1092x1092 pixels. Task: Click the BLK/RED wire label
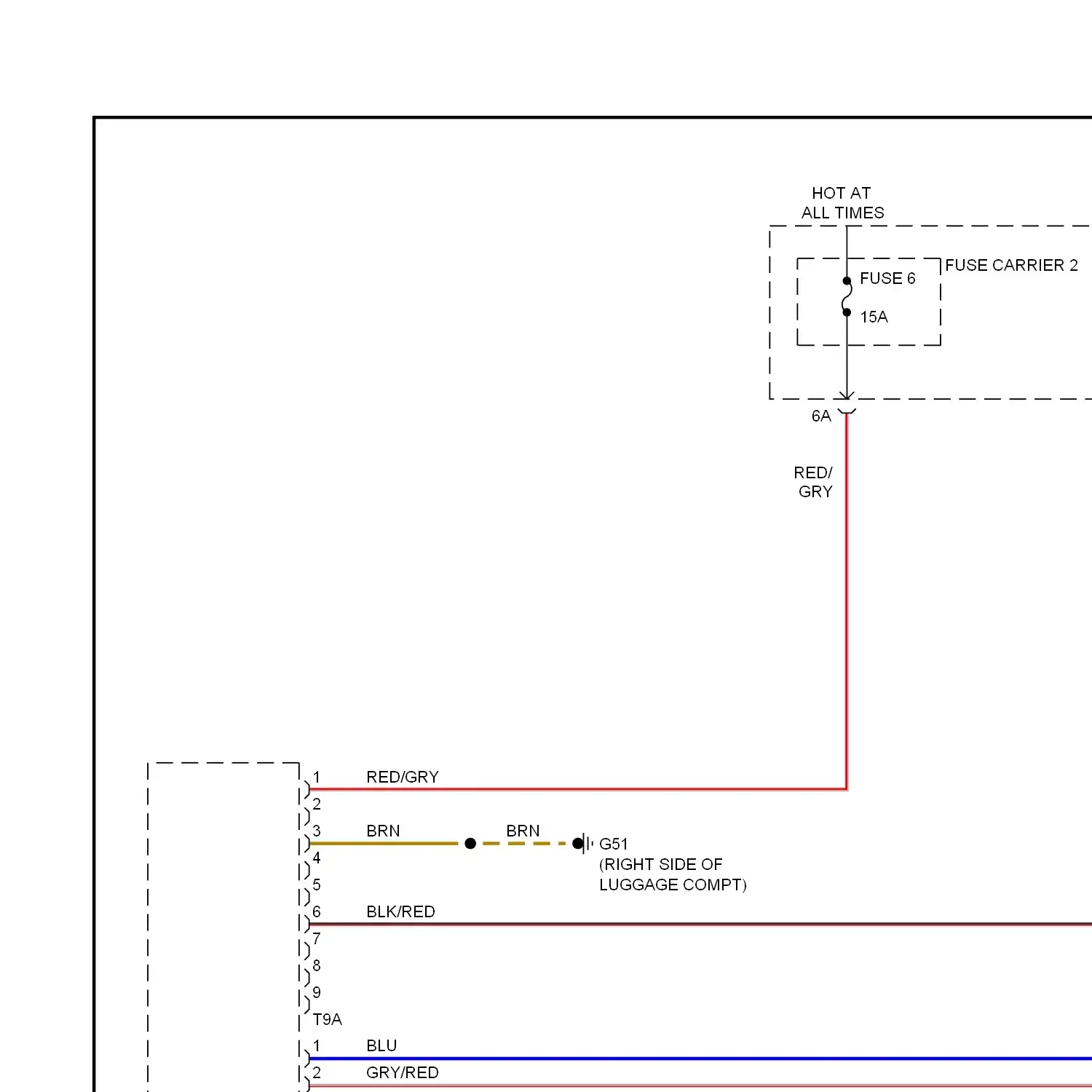pos(400,912)
